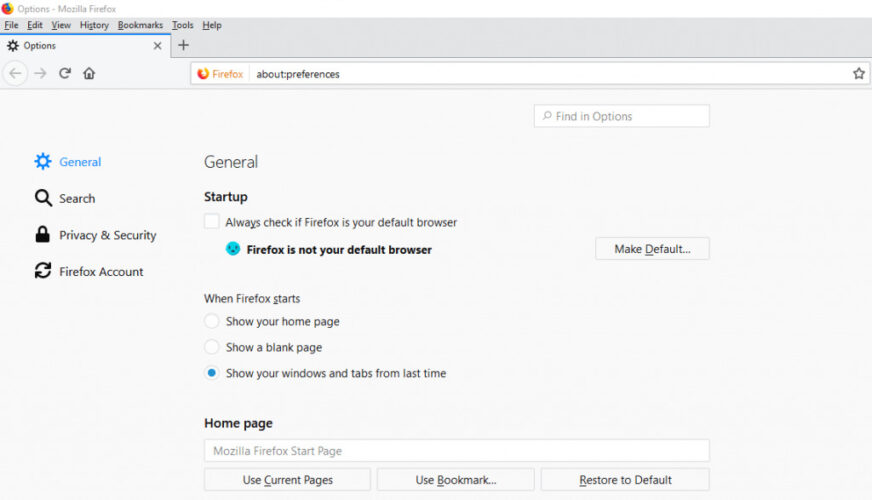872x500 pixels.
Task: Bookmark this page with the star
Action: 859,73
